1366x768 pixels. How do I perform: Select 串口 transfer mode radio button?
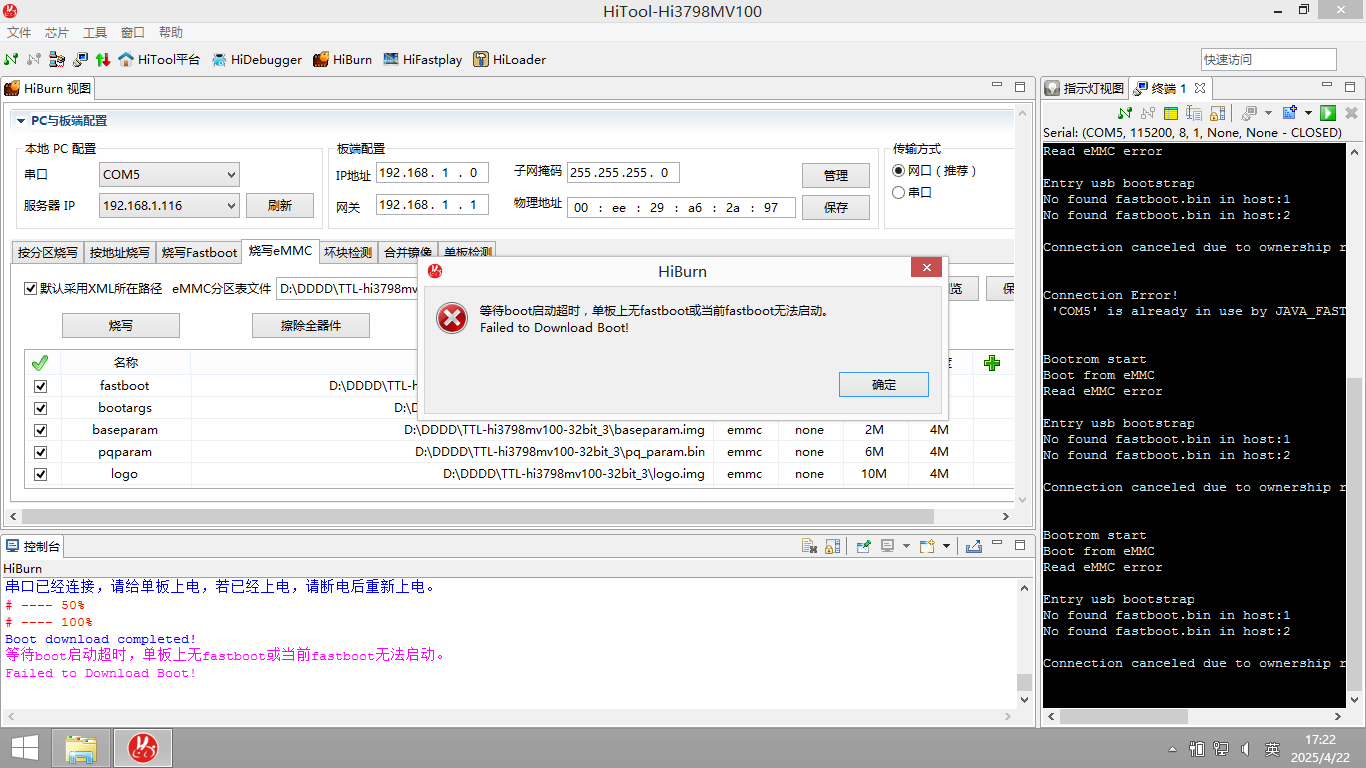[x=898, y=192]
